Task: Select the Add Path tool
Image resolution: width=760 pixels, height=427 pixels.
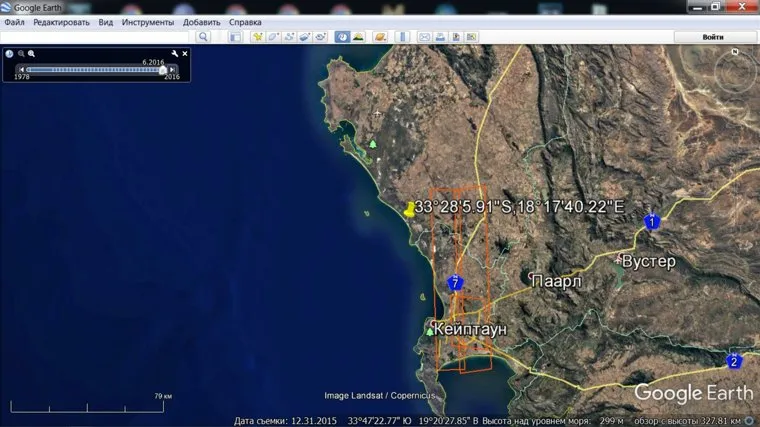Action: click(289, 37)
